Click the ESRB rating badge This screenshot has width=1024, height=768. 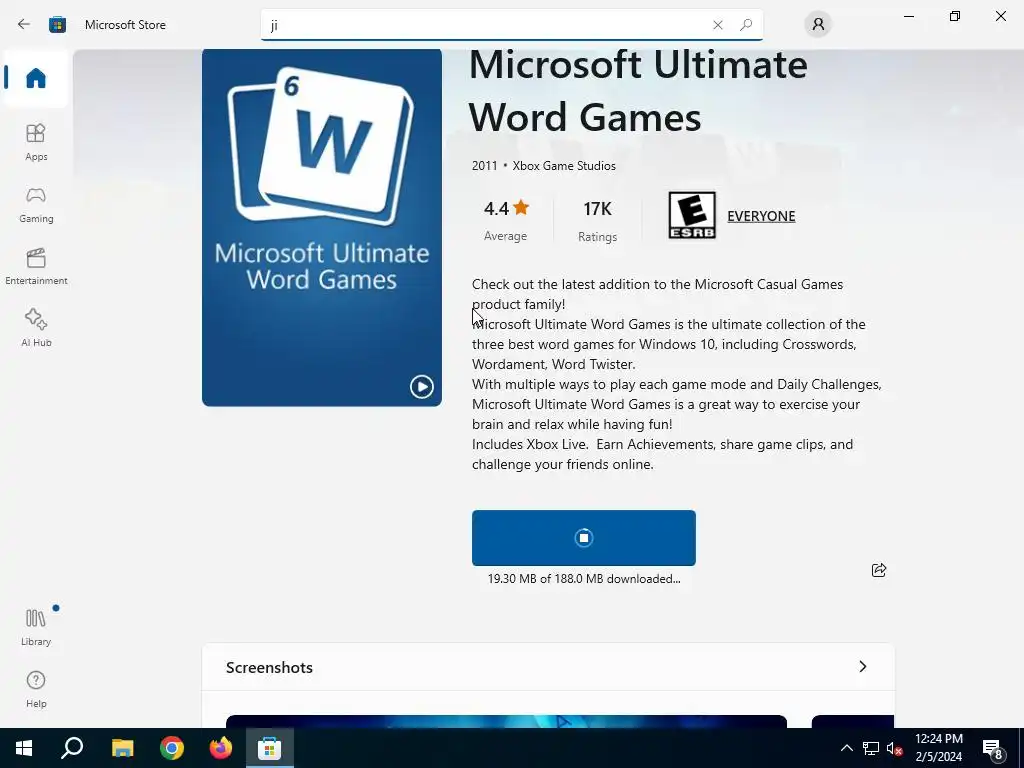coord(692,215)
